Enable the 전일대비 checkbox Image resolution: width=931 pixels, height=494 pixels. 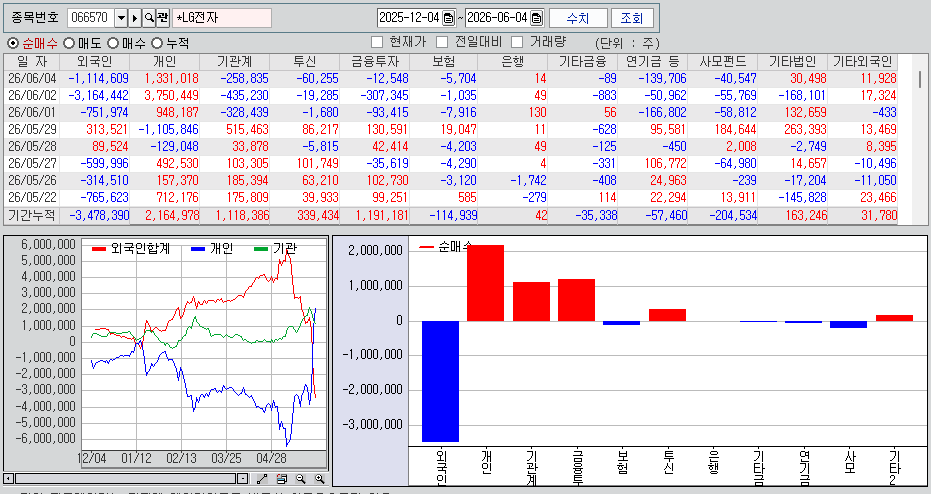click(442, 42)
